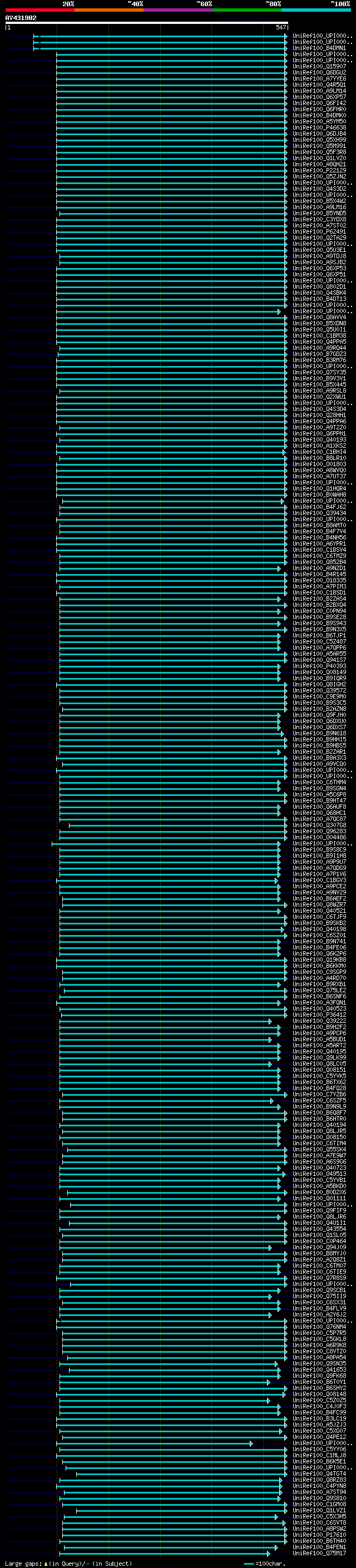Screen dimensions: 356x1568
Task: Select label UniRef100_Q5U3E1
Action: point(319,250)
